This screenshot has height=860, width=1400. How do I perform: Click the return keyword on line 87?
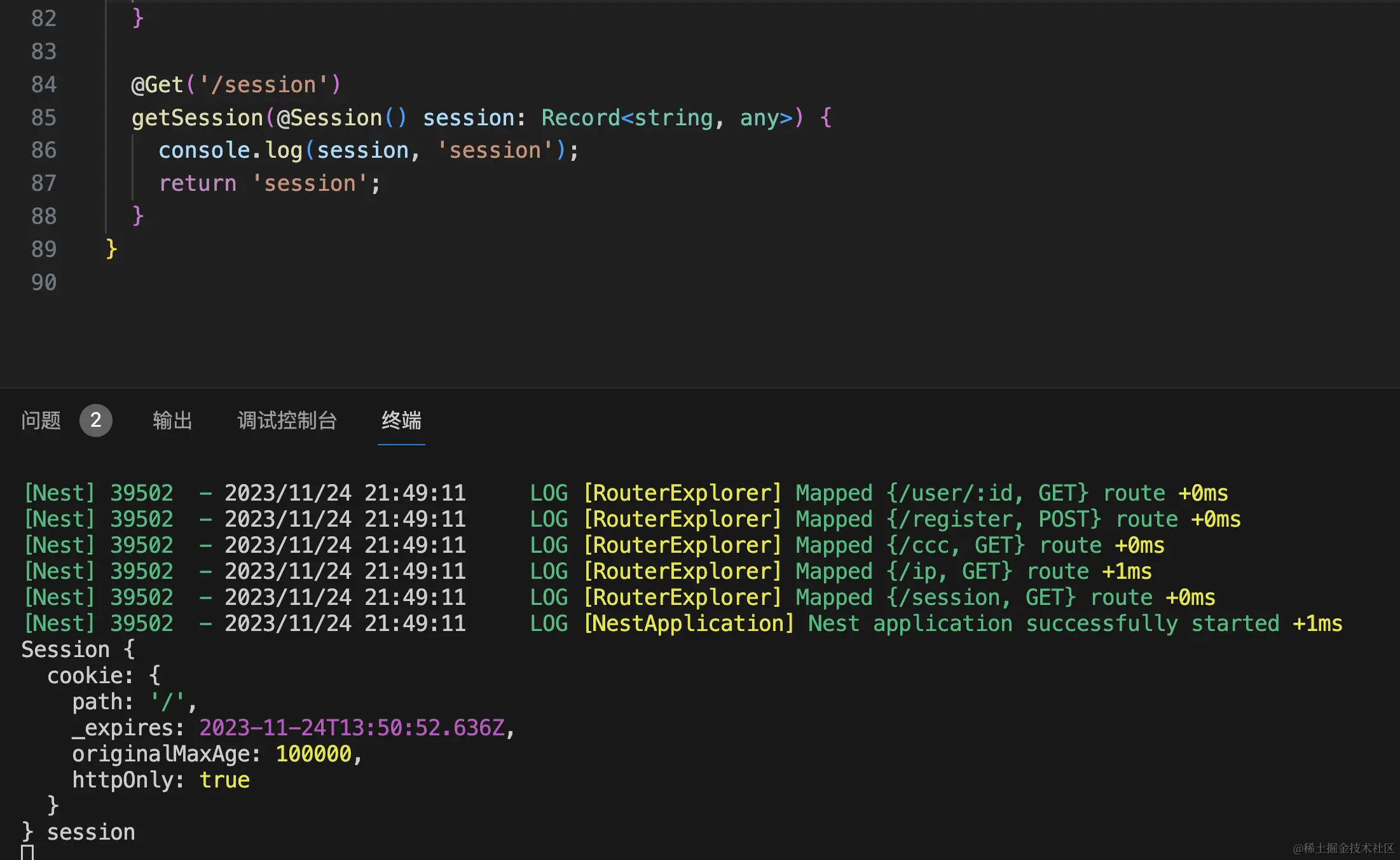point(197,183)
